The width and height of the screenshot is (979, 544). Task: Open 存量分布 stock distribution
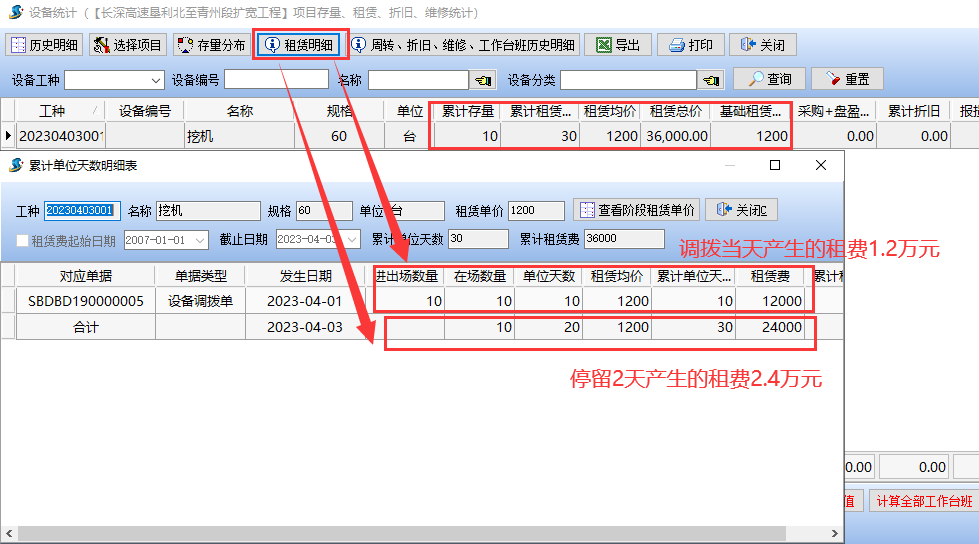pyautogui.click(x=211, y=45)
